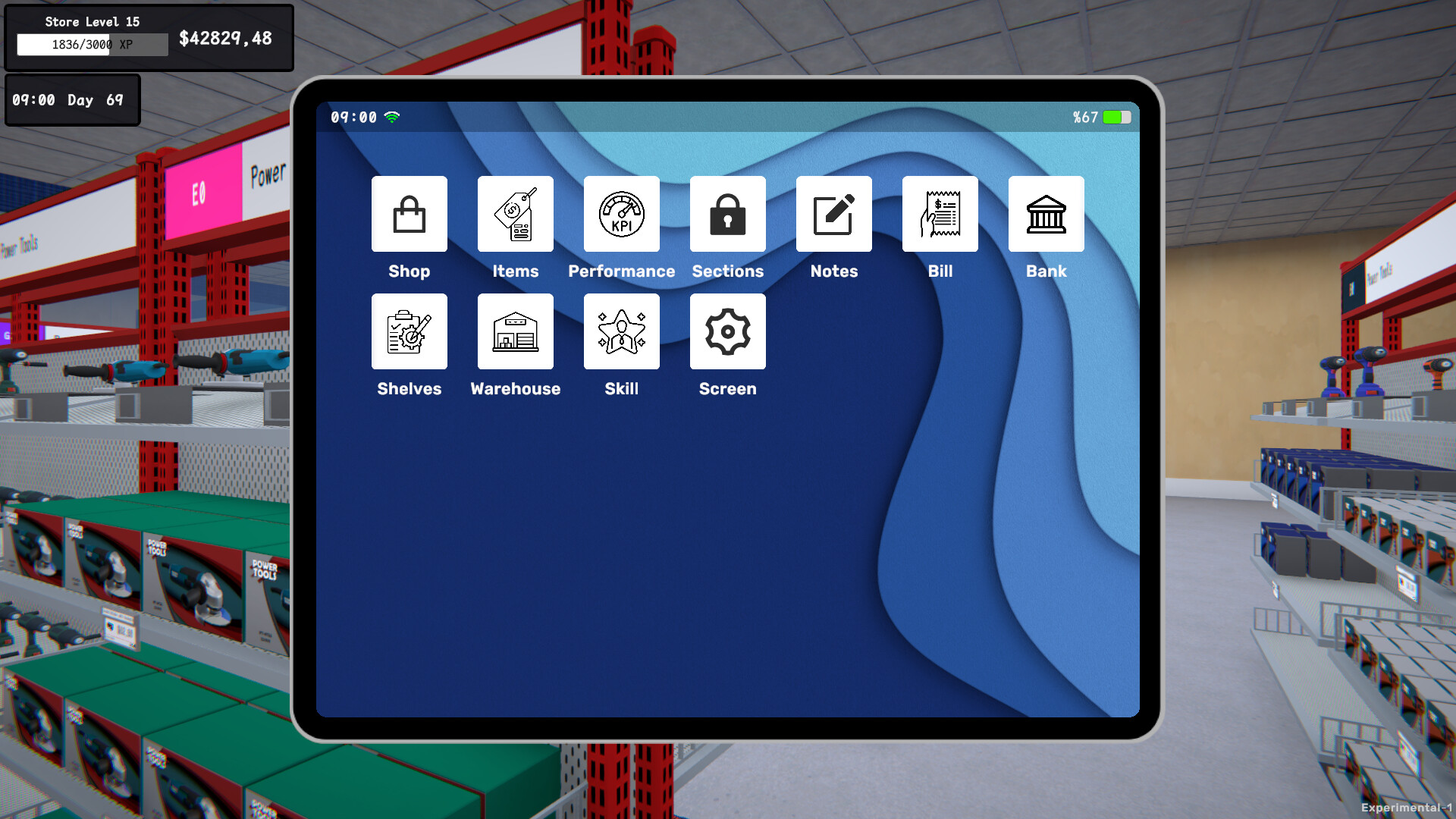Screen dimensions: 1456x819
Task: Open the Items price tag app
Action: pyautogui.click(x=515, y=214)
